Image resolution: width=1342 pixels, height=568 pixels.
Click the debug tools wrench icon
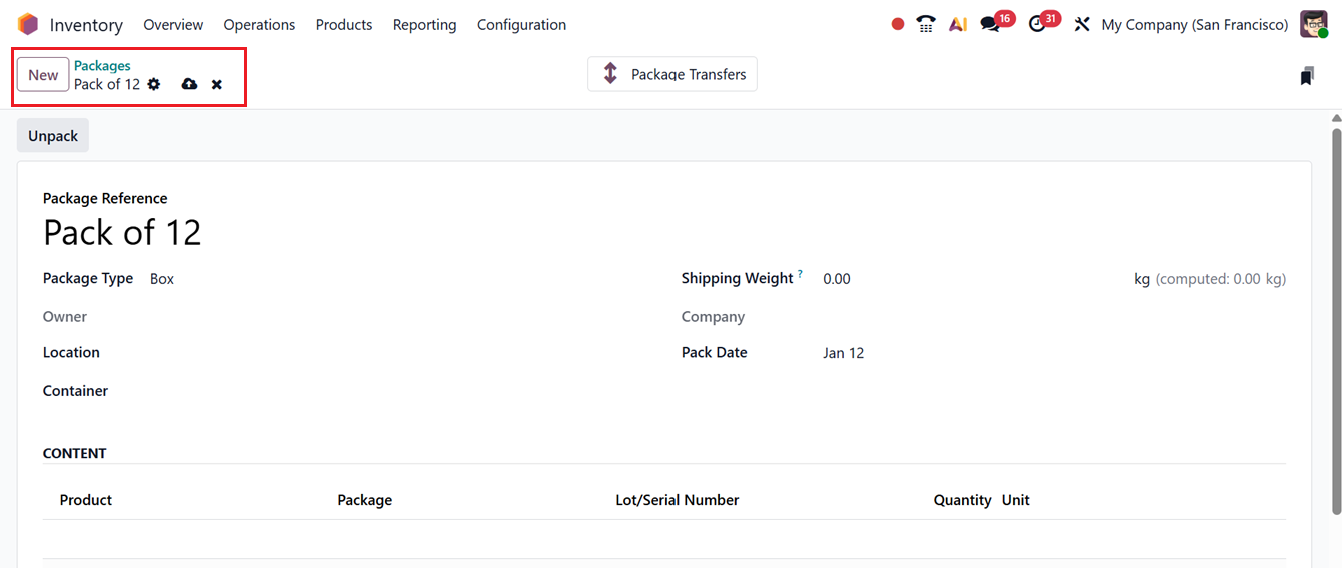click(x=1082, y=24)
